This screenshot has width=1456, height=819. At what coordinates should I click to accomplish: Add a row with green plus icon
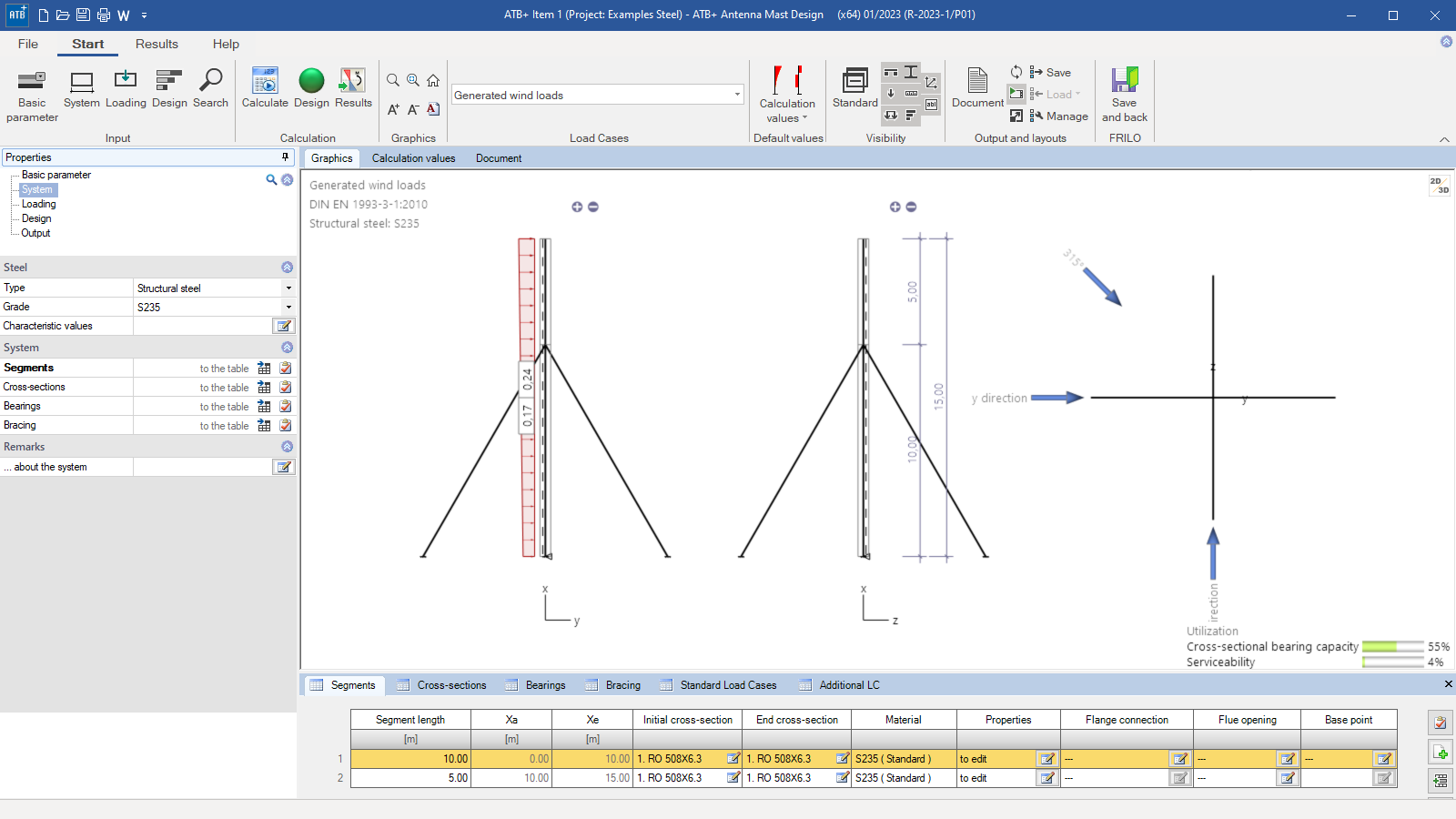point(1441,753)
